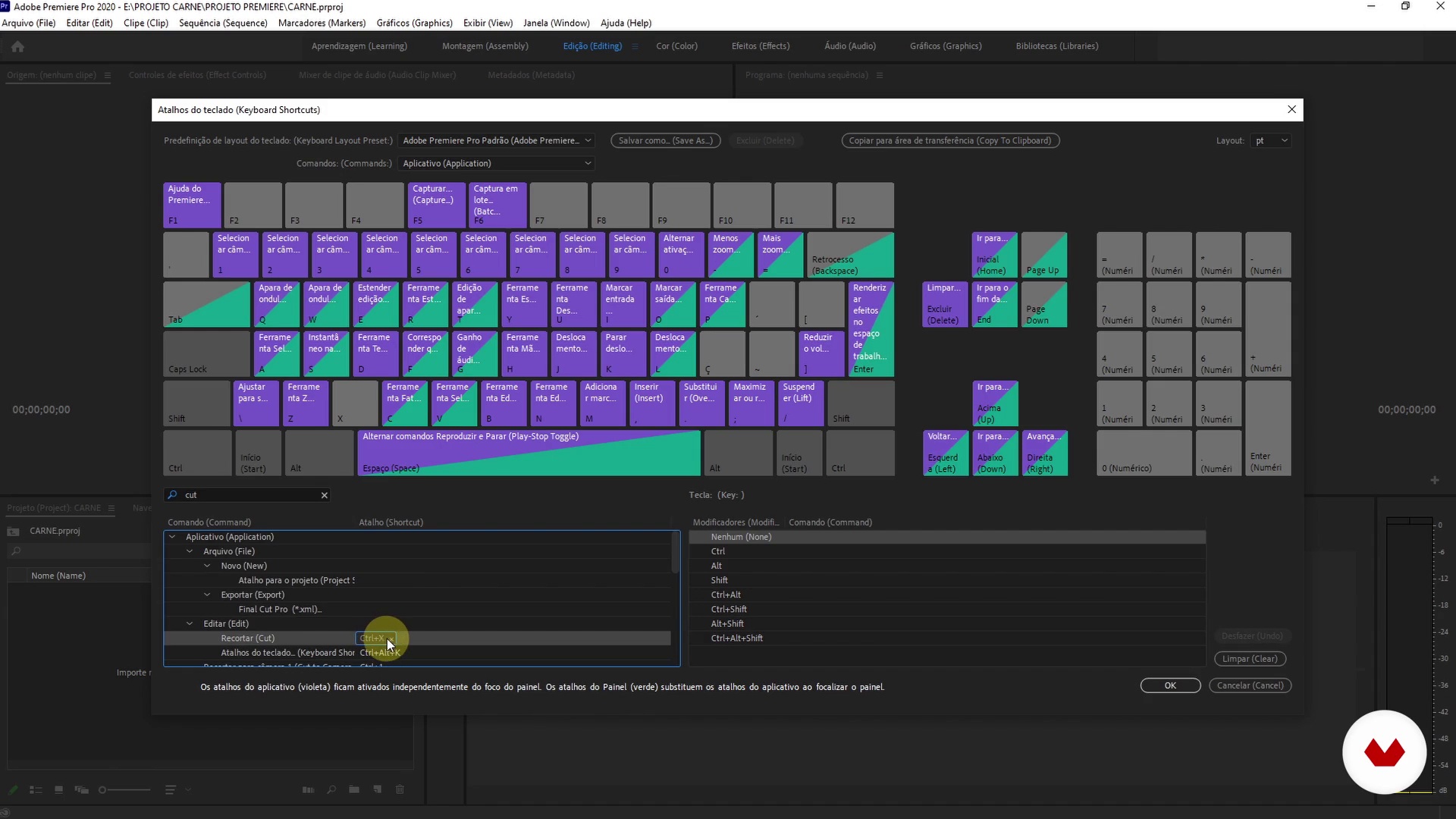1456x819 pixels.
Task: Open the Commands Application dropdown
Action: [496, 163]
